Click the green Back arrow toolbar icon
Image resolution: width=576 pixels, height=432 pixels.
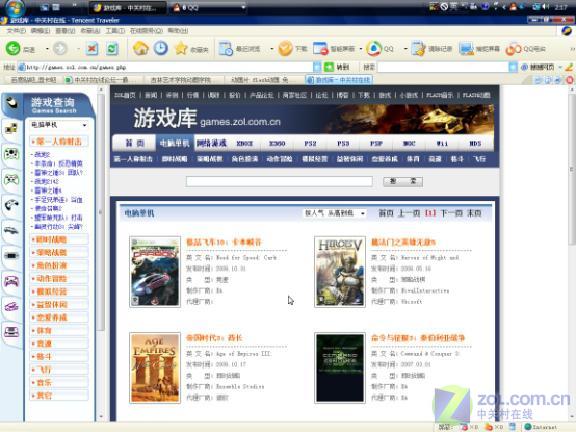[13, 48]
